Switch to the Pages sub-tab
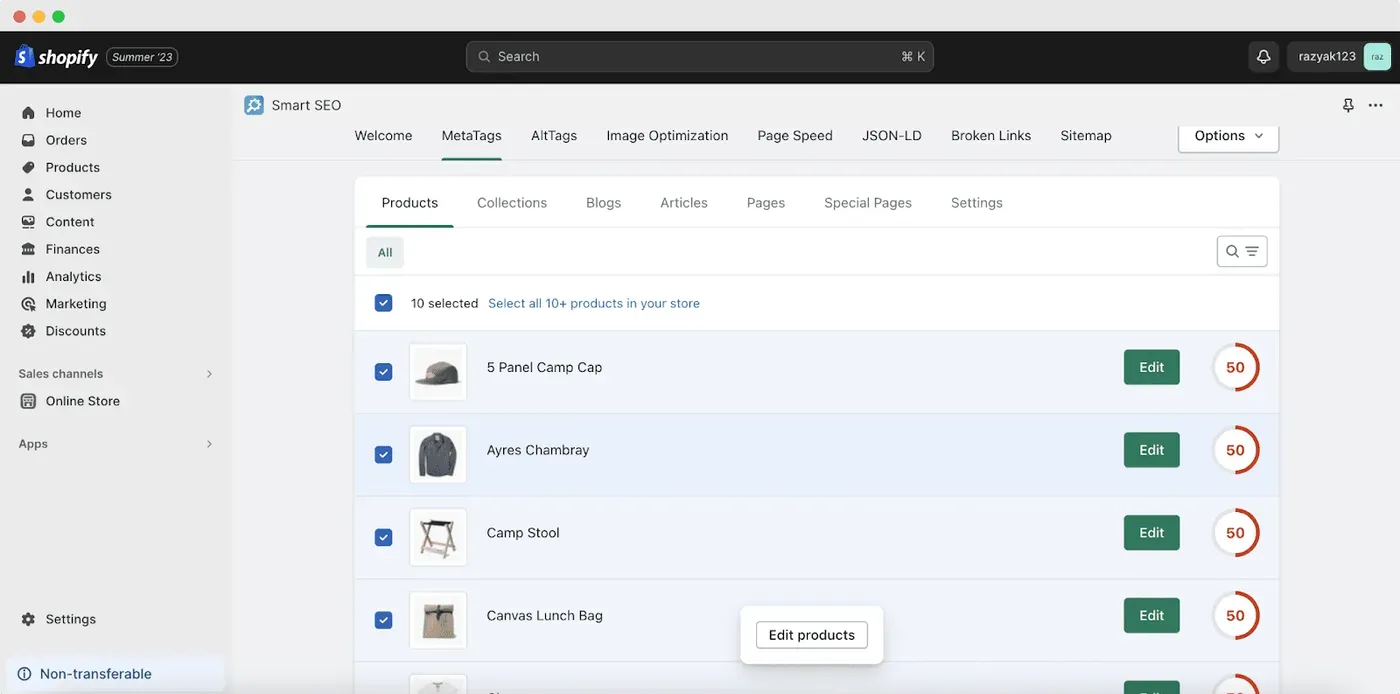1400x694 pixels. [766, 203]
